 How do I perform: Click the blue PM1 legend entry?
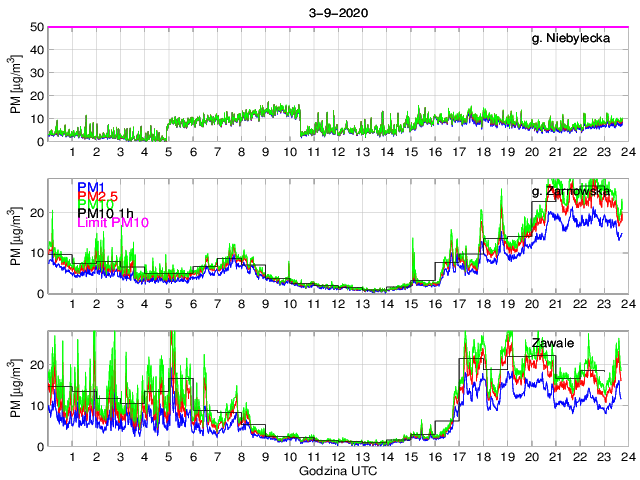pyautogui.click(x=92, y=187)
